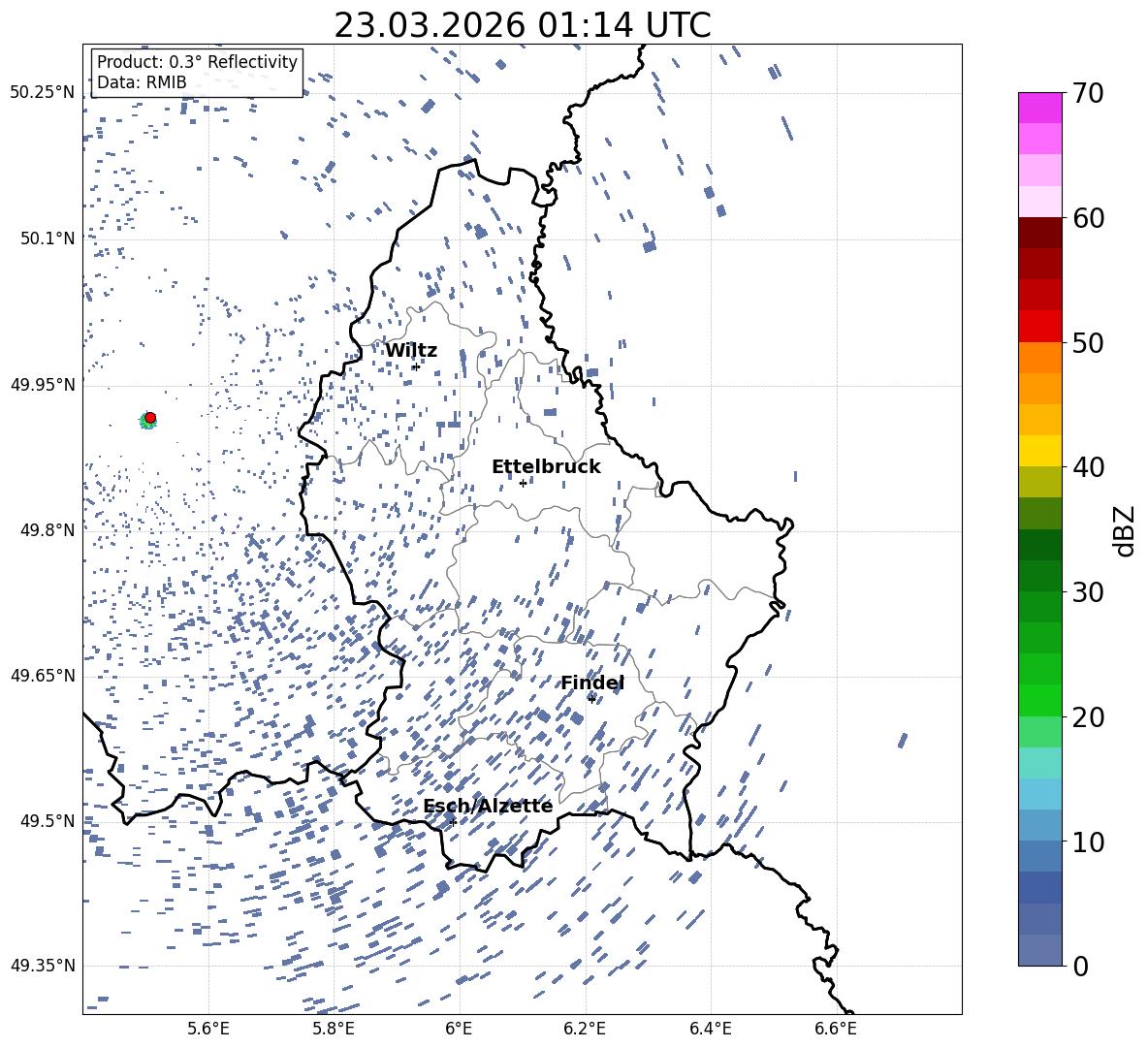Pick the dark maroon swatch just below 60 dBZ
This screenshot has width=1148, height=1048.
[x=1040, y=233]
